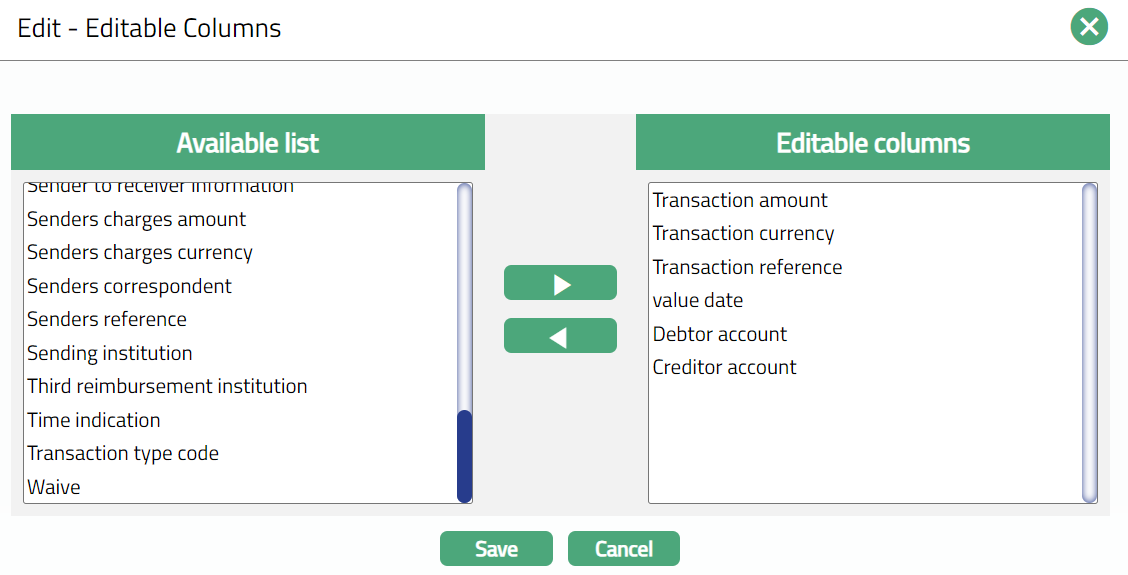Select Senders charges currency item

pos(140,253)
